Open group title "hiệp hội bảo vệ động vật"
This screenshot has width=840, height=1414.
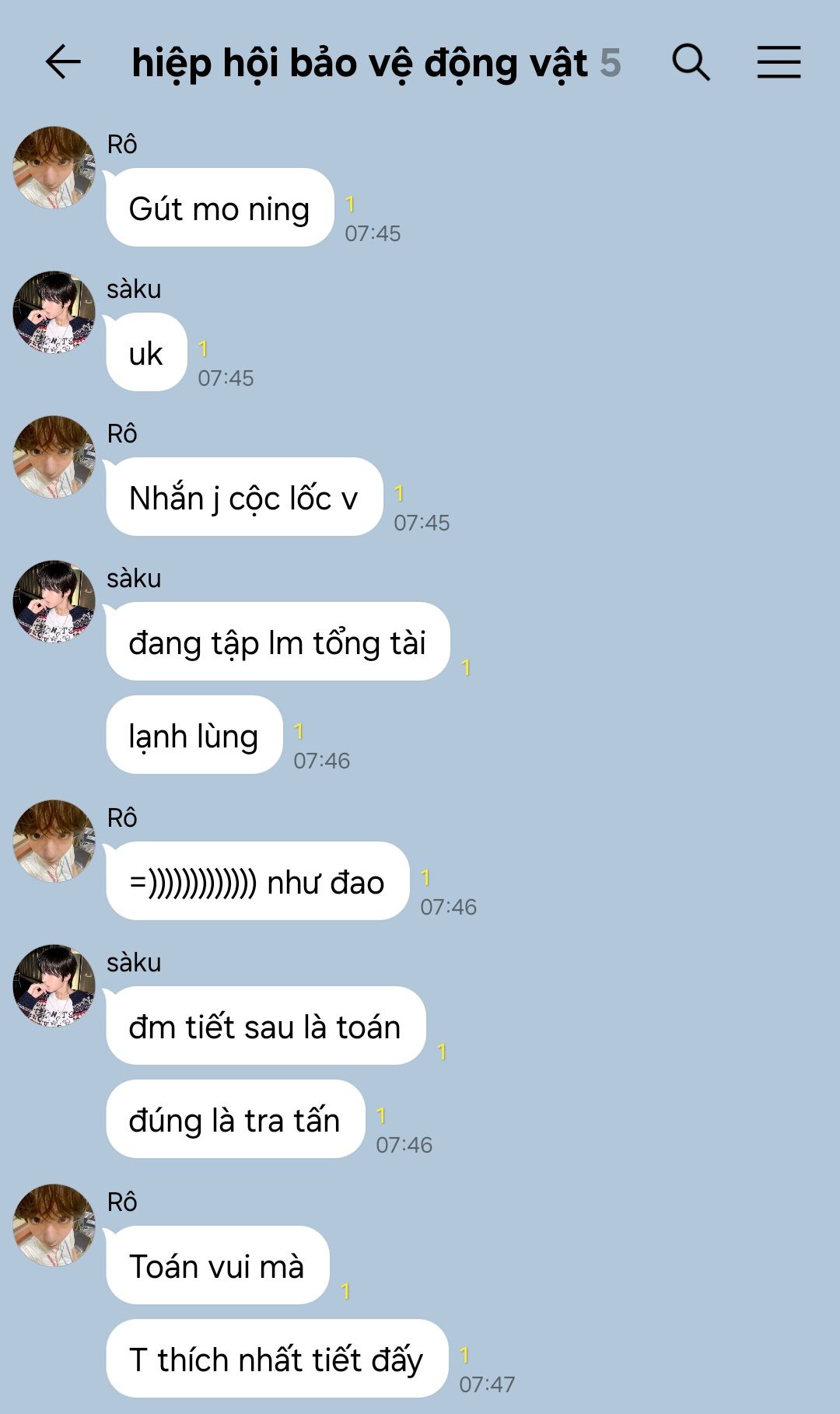(359, 63)
